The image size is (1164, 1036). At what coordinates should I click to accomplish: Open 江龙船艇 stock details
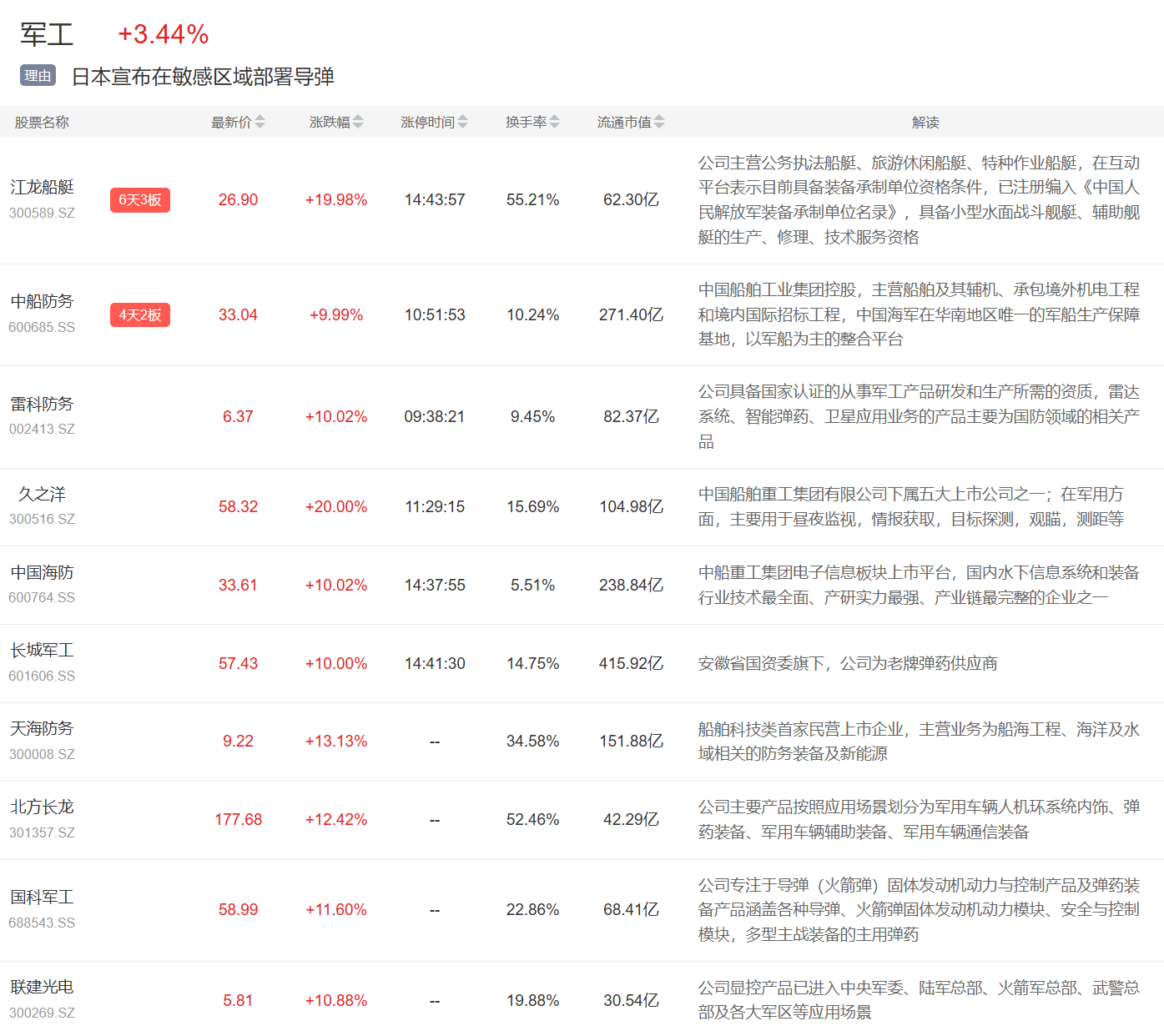pyautogui.click(x=42, y=188)
